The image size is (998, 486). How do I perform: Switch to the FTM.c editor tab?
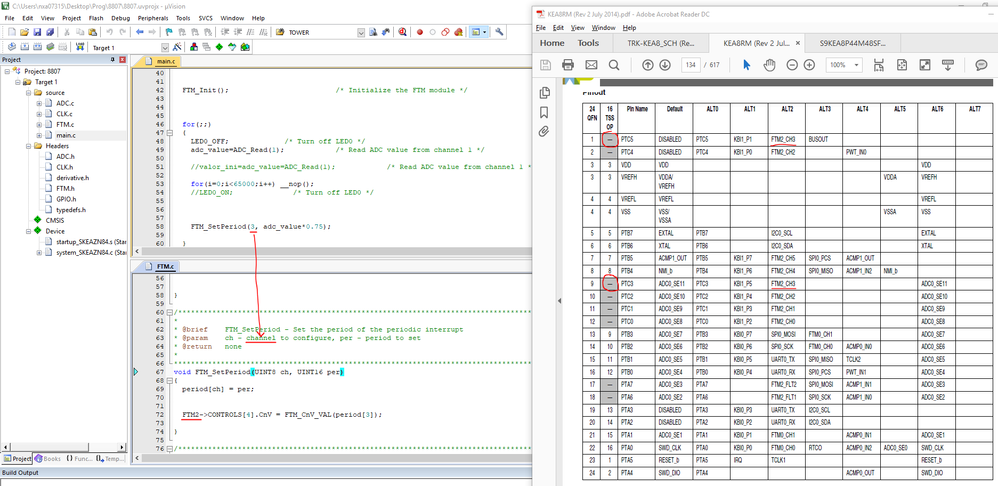tap(166, 267)
